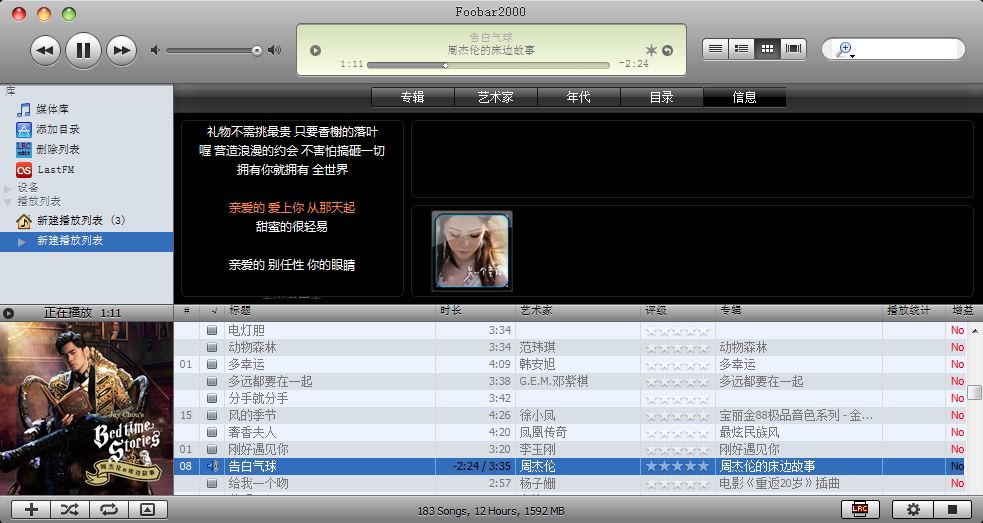Open the 目录 tab
This screenshot has height=523, width=983.
click(x=661, y=97)
